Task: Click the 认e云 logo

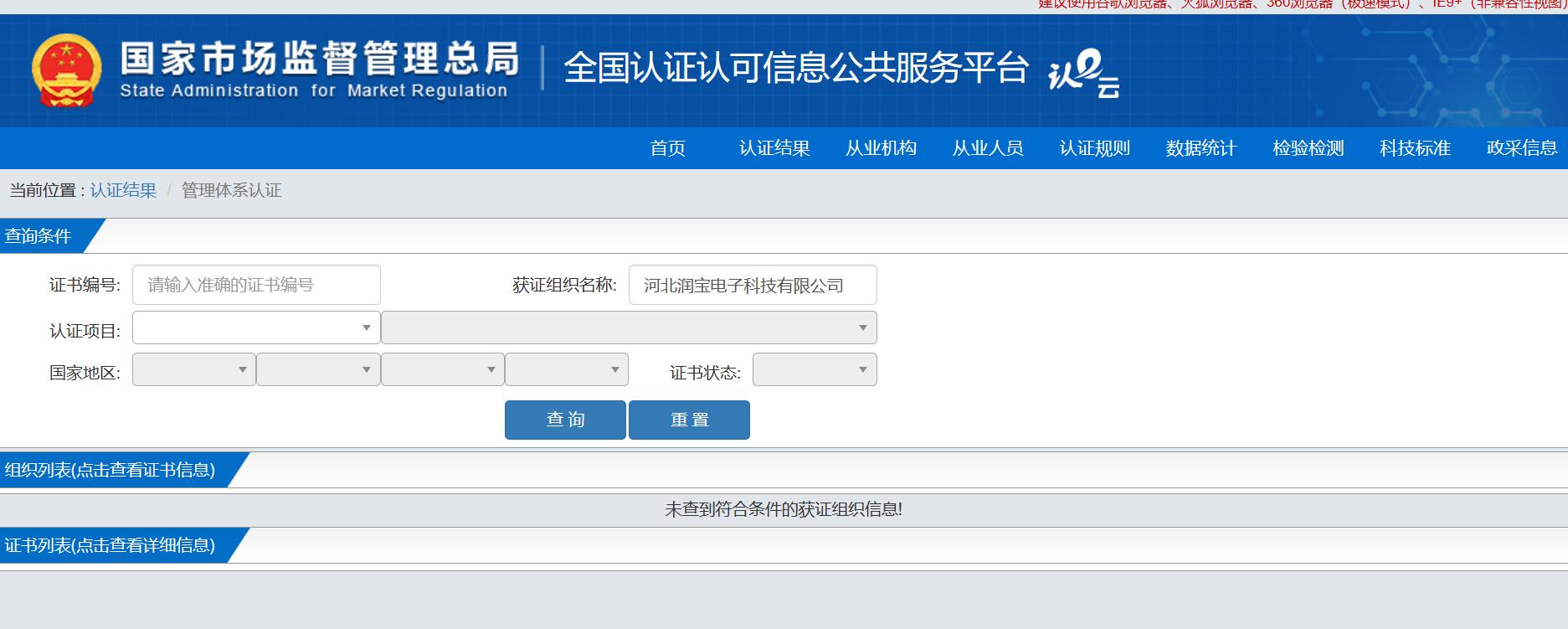Action: click(x=1083, y=74)
